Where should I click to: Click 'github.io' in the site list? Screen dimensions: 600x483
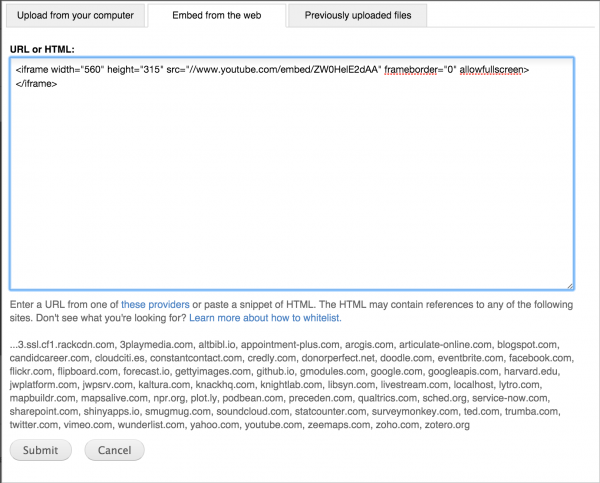pos(275,371)
